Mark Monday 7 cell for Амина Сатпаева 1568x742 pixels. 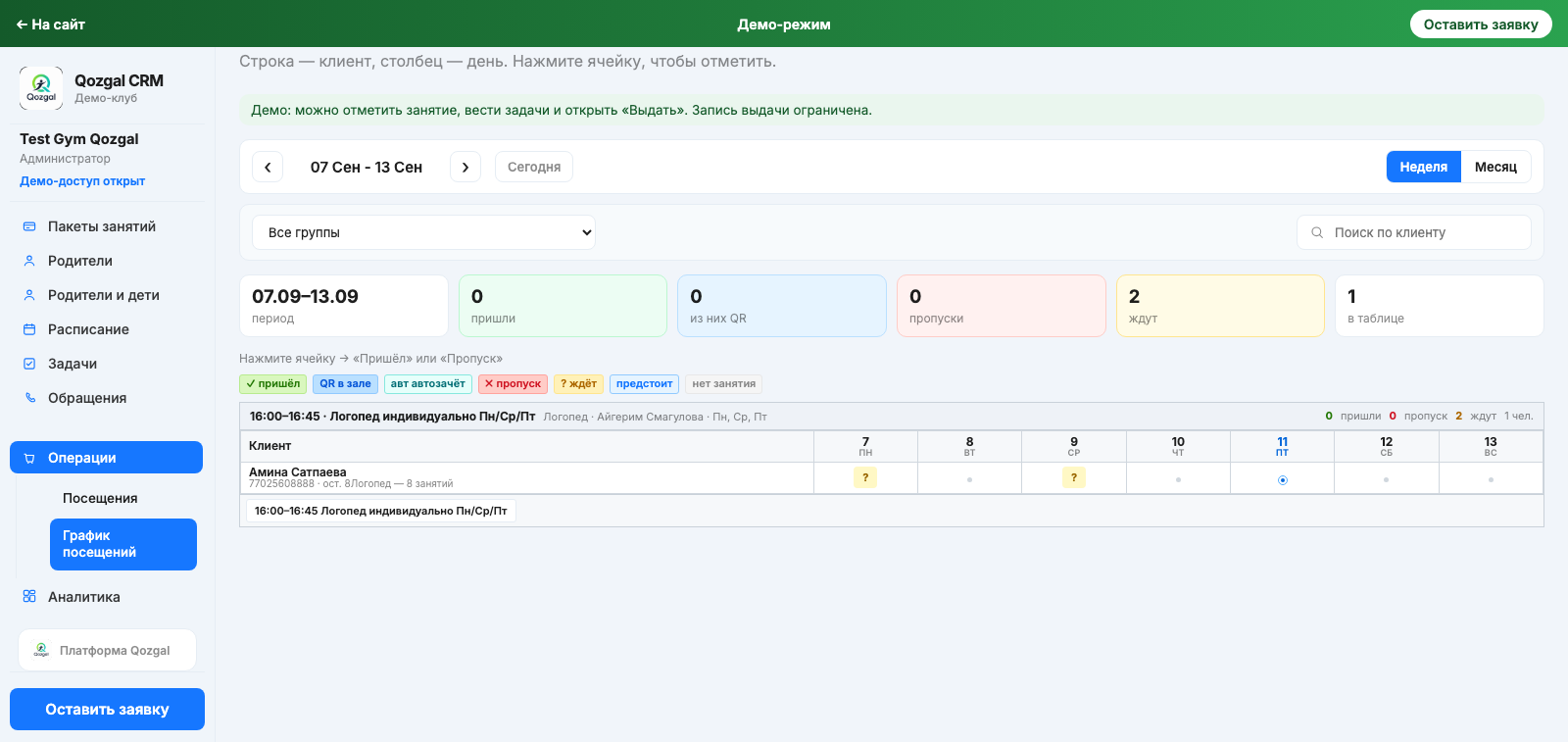point(865,477)
